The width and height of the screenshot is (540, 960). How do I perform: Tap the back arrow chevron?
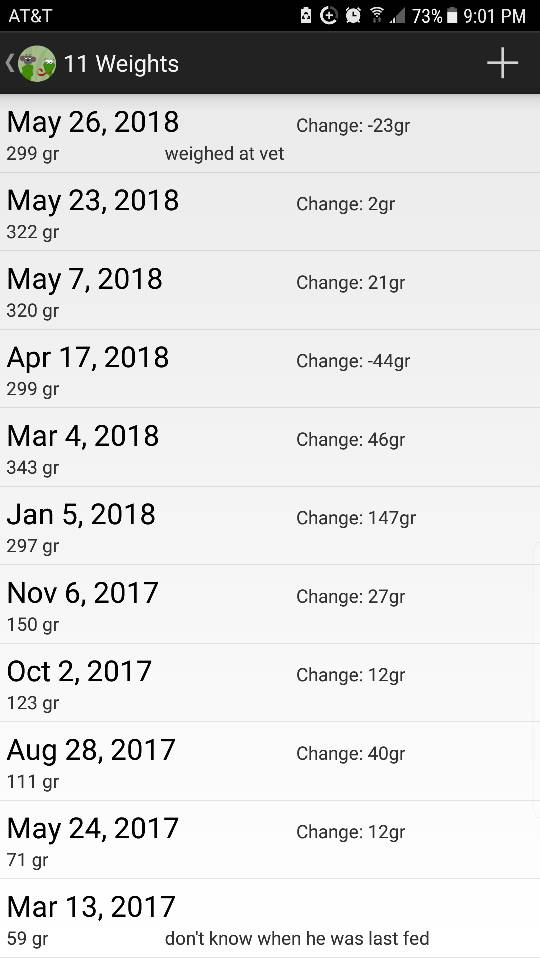[x=10, y=63]
